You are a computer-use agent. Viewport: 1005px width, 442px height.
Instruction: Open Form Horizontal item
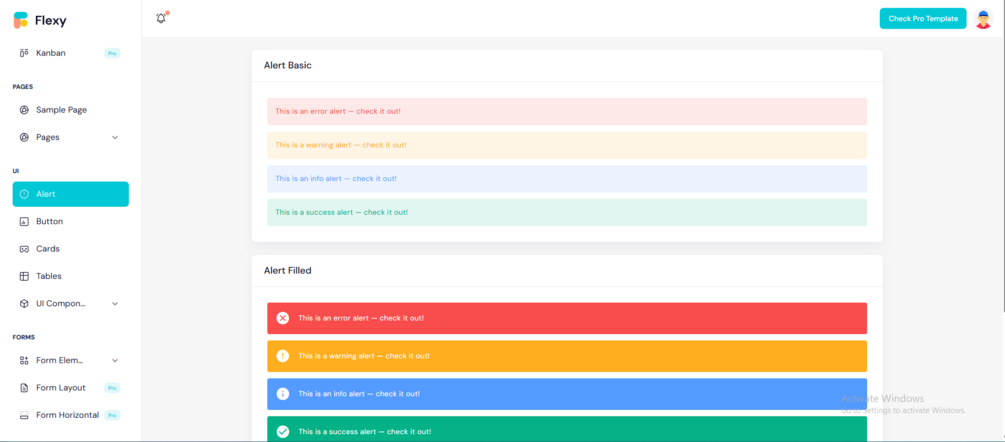click(x=71, y=415)
